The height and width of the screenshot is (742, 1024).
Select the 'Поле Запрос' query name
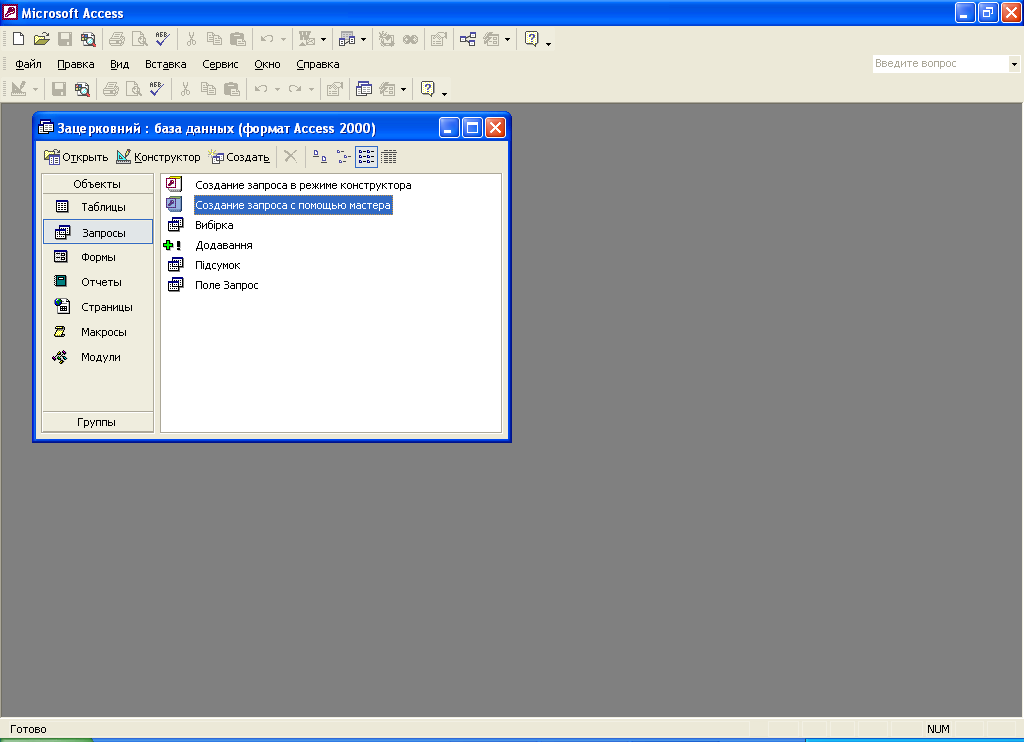point(227,285)
